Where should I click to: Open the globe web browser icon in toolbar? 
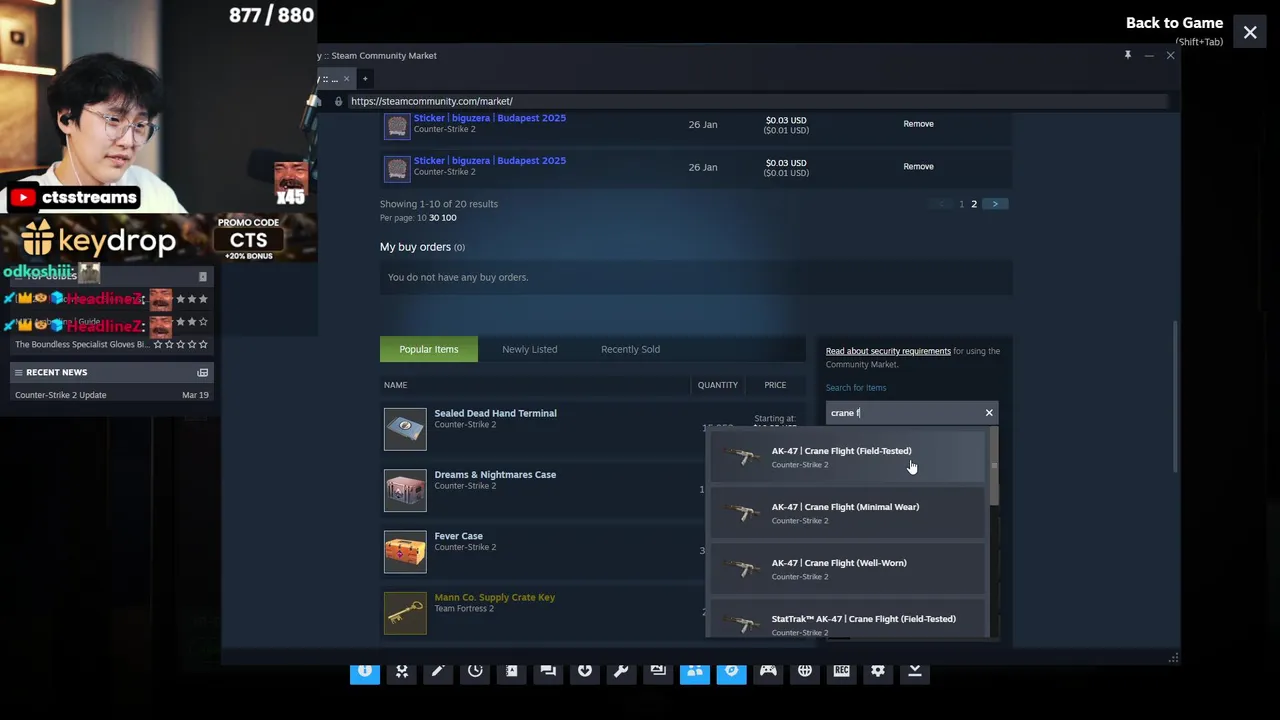[x=805, y=671]
